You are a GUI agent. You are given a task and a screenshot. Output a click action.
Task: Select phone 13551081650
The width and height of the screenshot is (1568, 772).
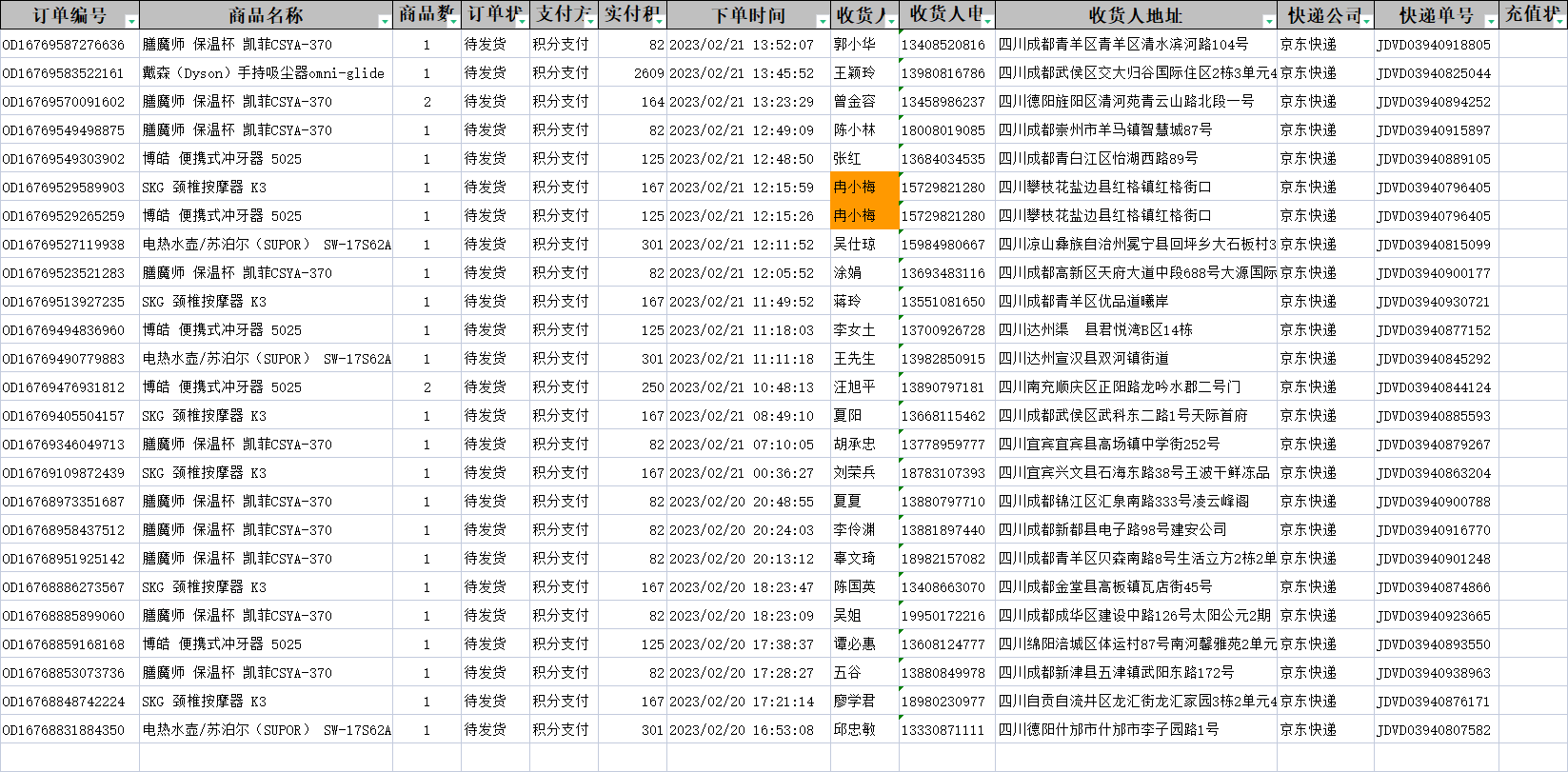(x=947, y=302)
